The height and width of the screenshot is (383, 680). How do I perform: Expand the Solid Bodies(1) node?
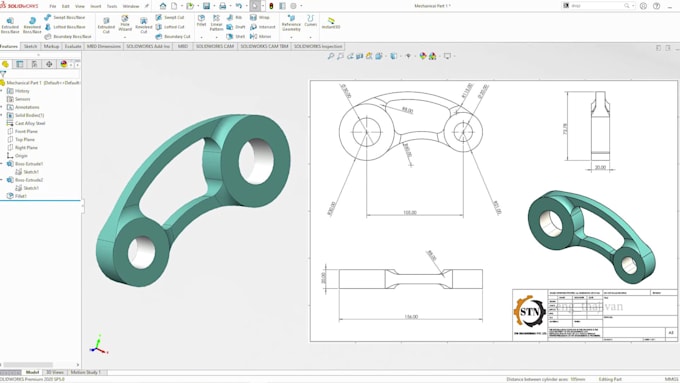2,115
